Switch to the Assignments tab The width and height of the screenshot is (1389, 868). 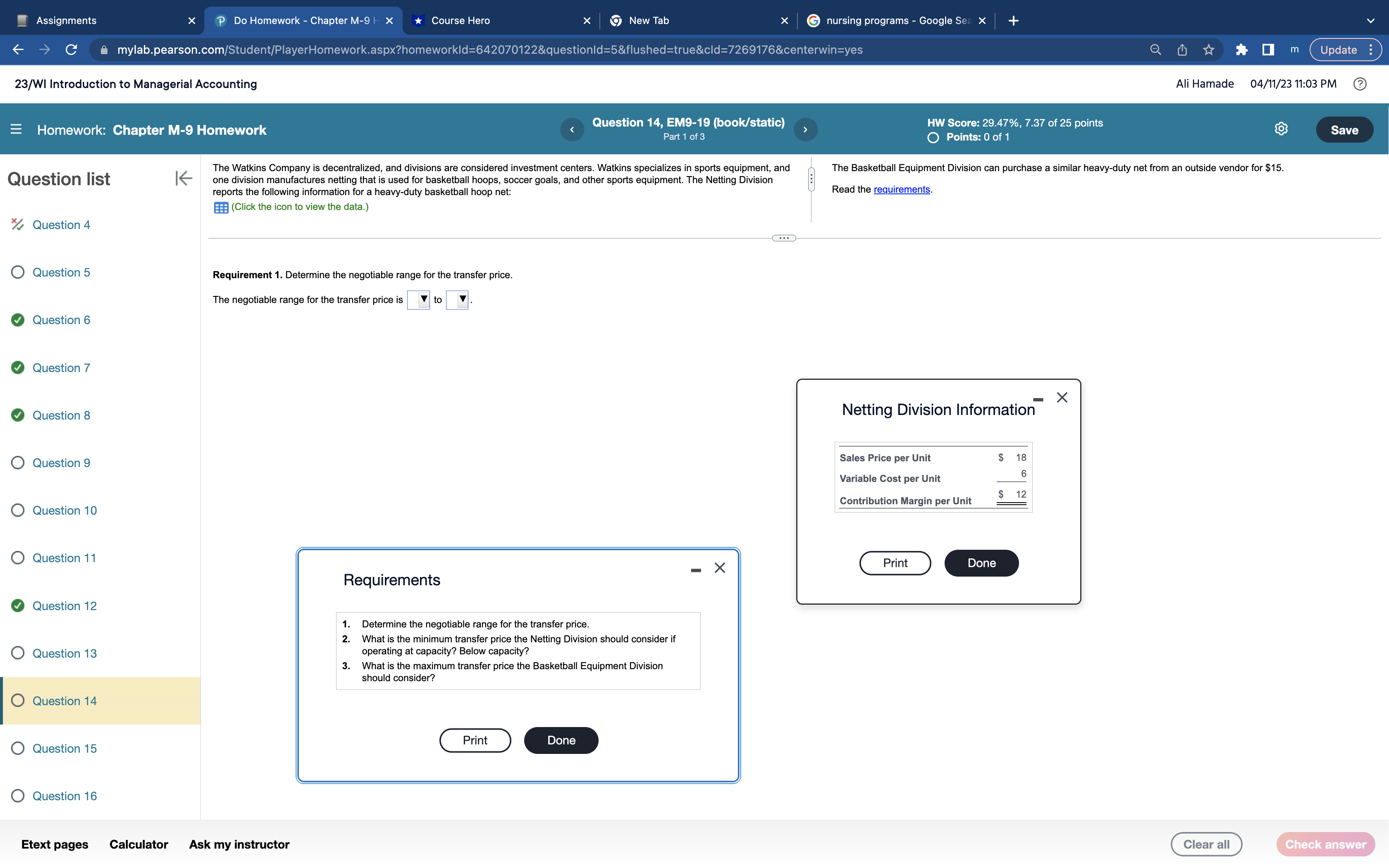pos(66,21)
